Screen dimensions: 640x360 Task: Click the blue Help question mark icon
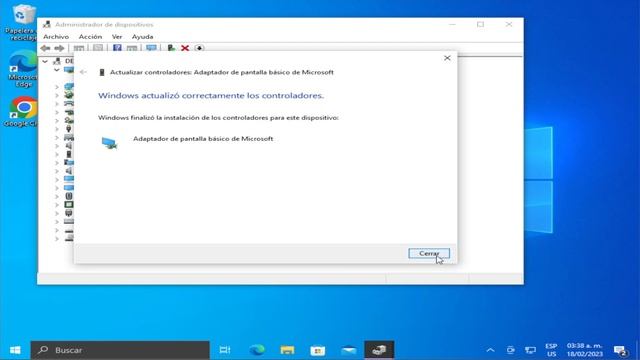(117, 48)
